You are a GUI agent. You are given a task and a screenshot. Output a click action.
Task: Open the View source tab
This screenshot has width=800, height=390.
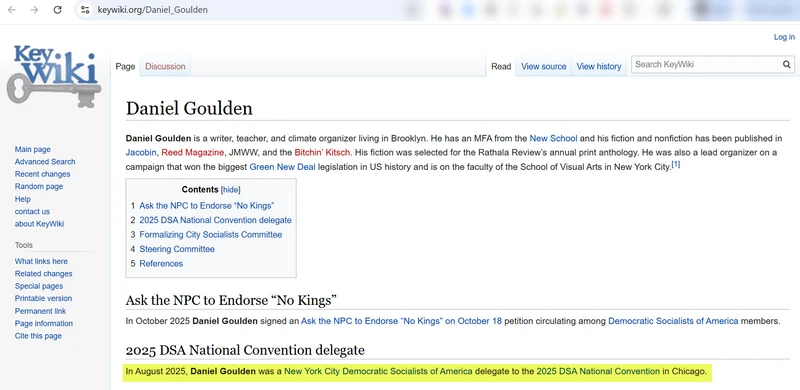(544, 66)
